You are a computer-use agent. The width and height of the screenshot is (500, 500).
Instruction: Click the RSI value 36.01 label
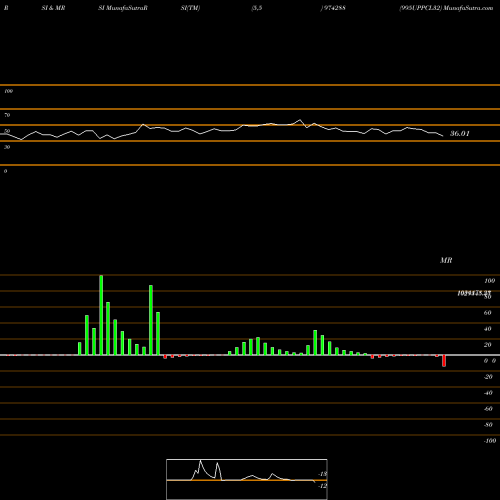click(460, 134)
